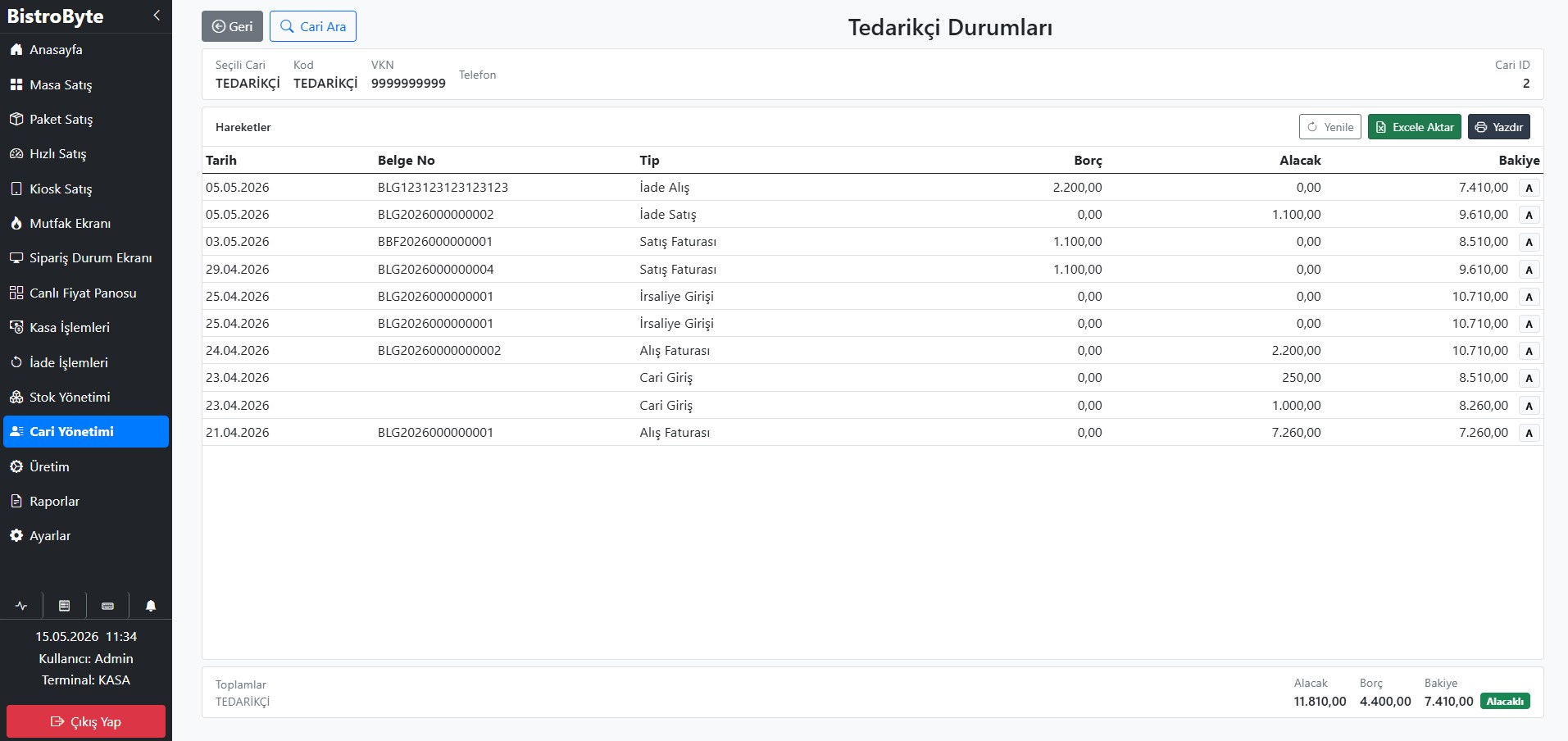Click total Alacak 11.810,00
Screen dimensions: 1568x741
[1320, 702]
